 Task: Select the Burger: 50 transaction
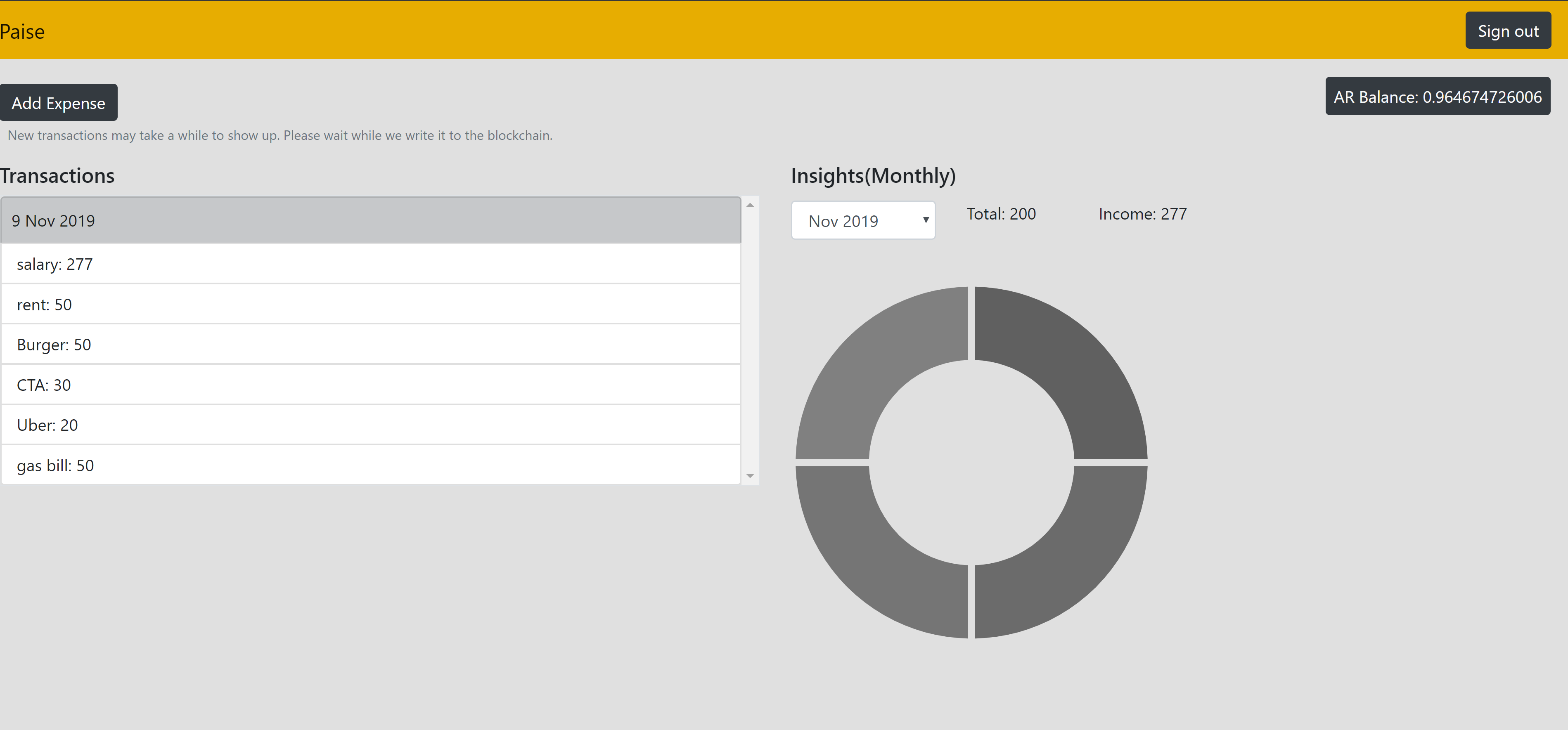tap(370, 345)
